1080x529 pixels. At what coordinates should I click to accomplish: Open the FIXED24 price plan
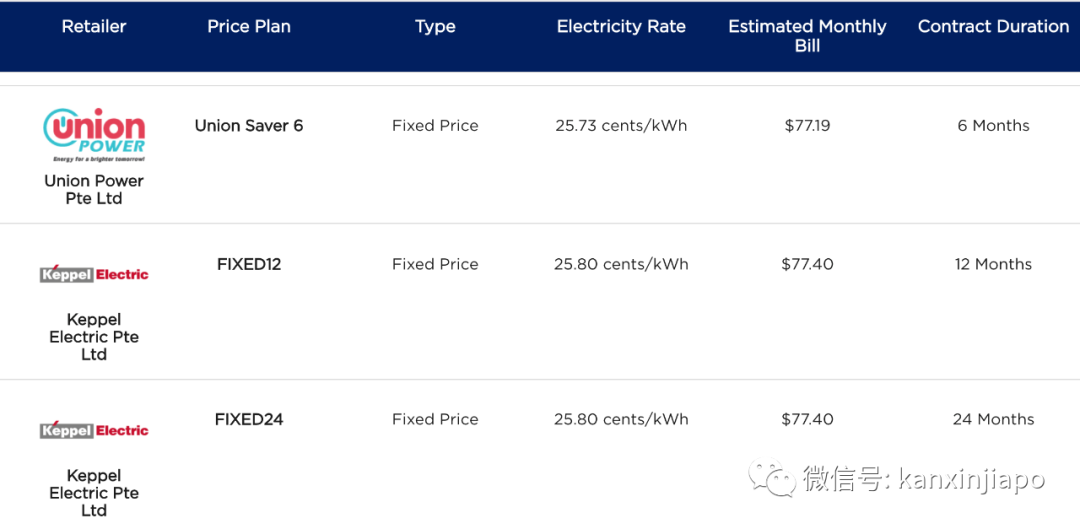(x=249, y=420)
